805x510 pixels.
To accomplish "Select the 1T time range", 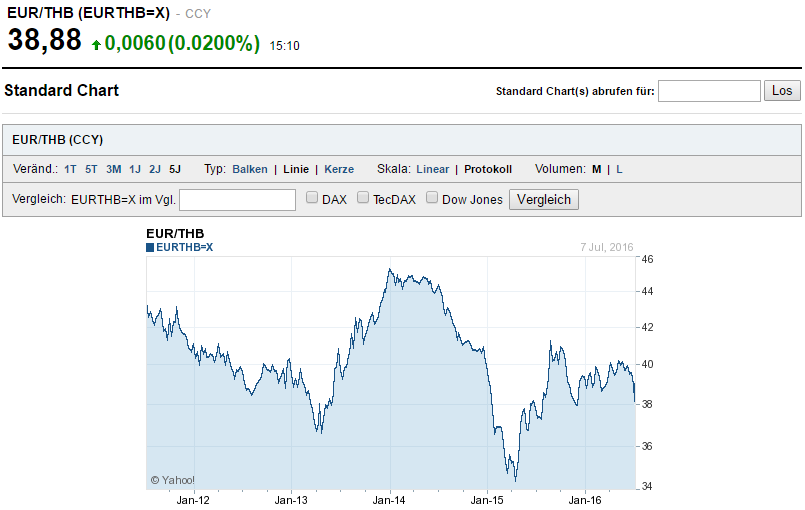I will click(70, 169).
